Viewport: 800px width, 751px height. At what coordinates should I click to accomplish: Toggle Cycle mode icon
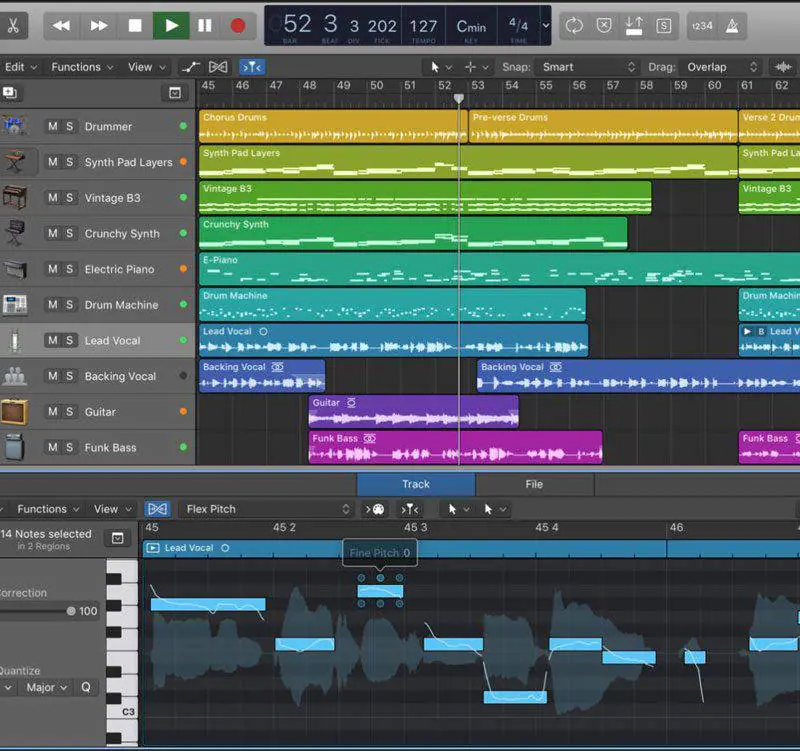(x=574, y=26)
